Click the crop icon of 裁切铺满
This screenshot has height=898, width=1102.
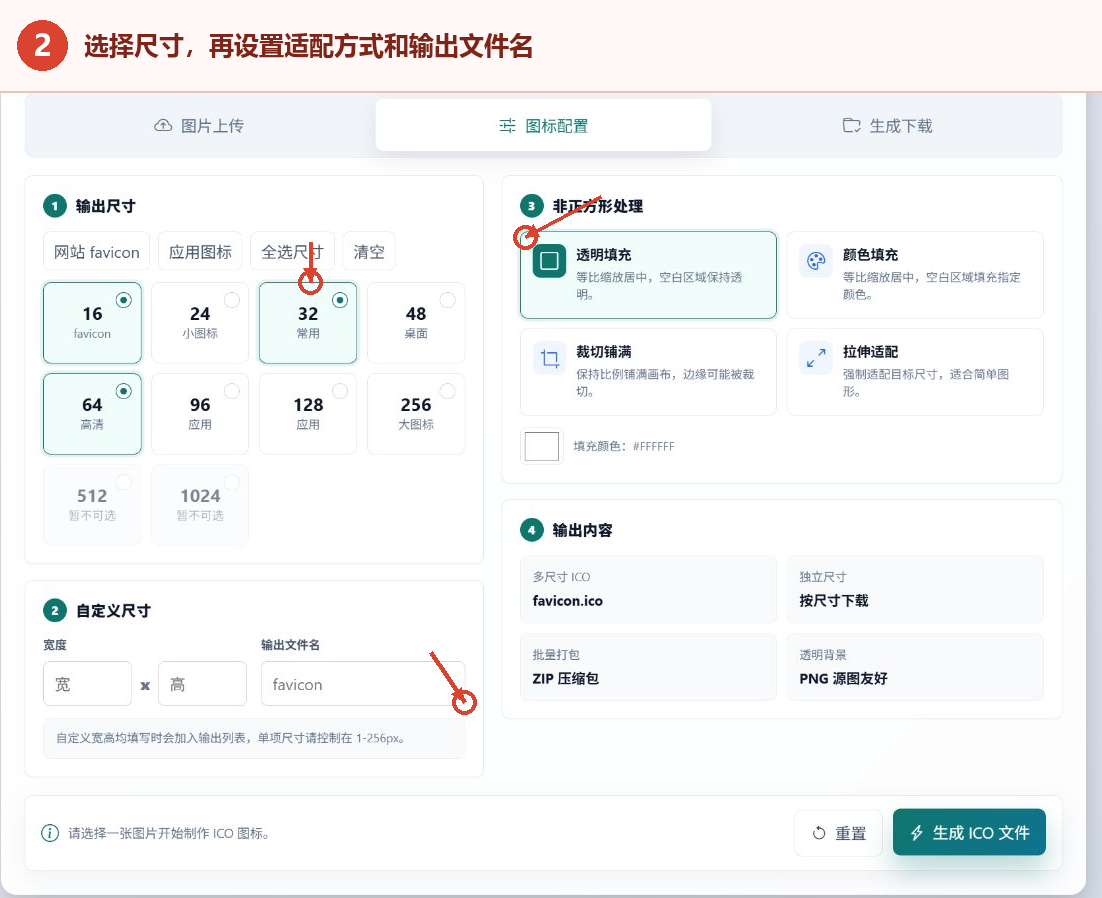tap(550, 358)
